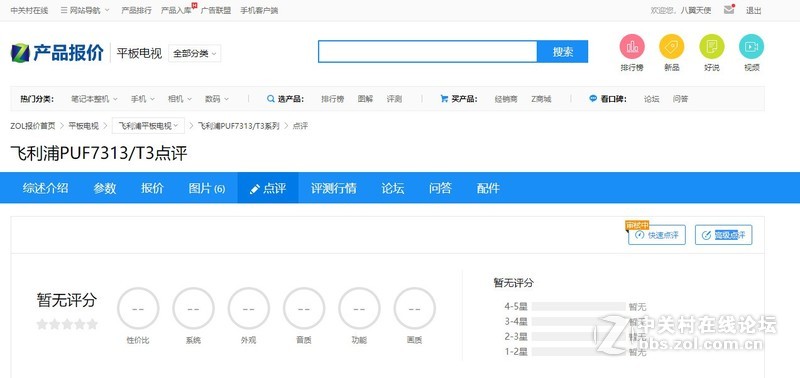
Task: Go to 平板电视 breadcrumb link
Action: tap(84, 125)
